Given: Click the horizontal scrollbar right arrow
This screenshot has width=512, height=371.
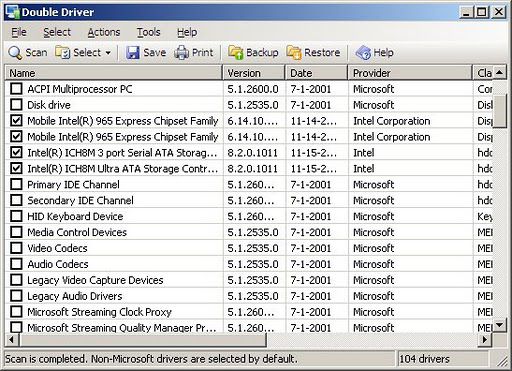Looking at the screenshot, I should 485,340.
